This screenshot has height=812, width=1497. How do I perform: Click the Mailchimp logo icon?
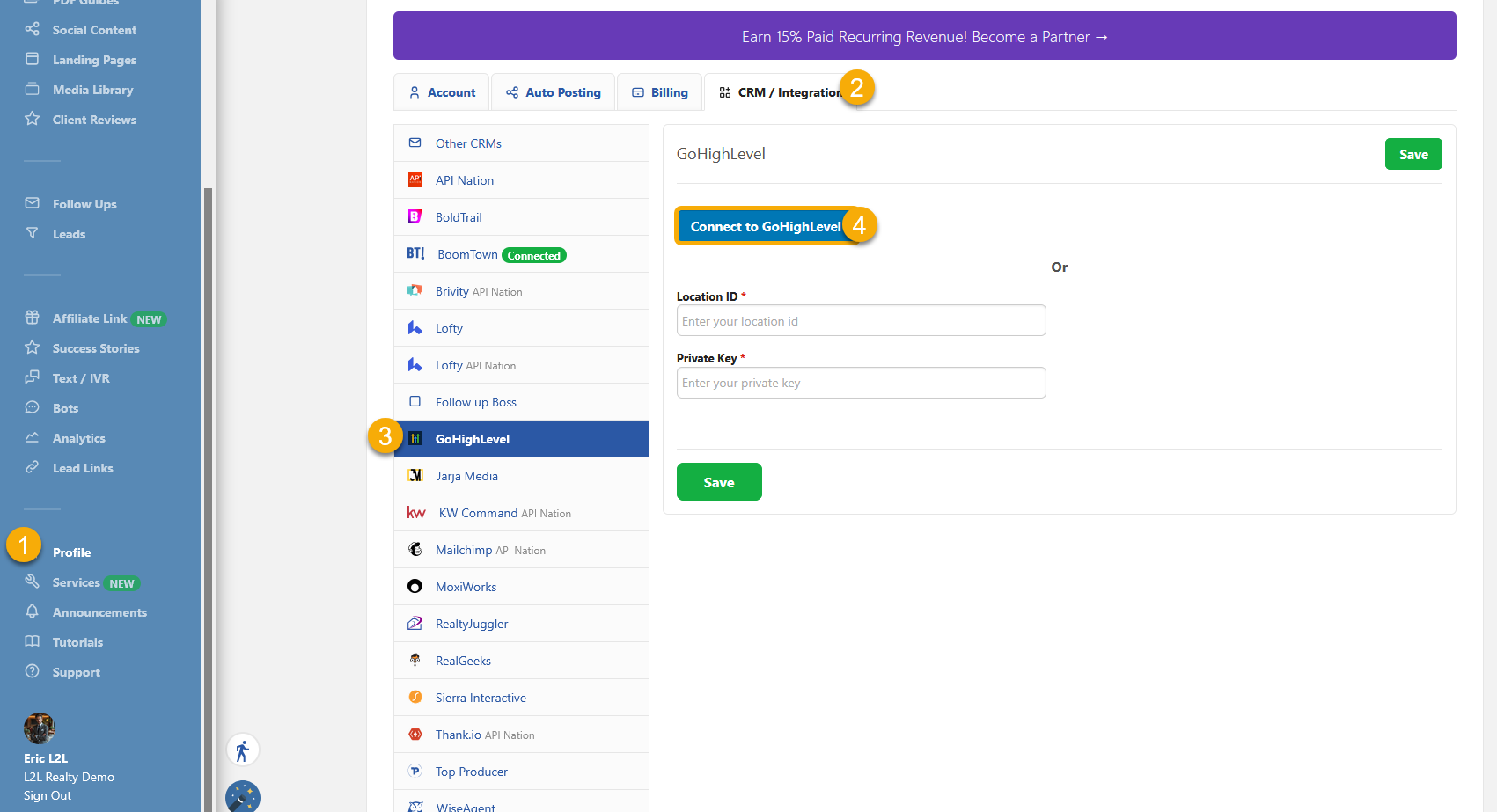(x=415, y=549)
